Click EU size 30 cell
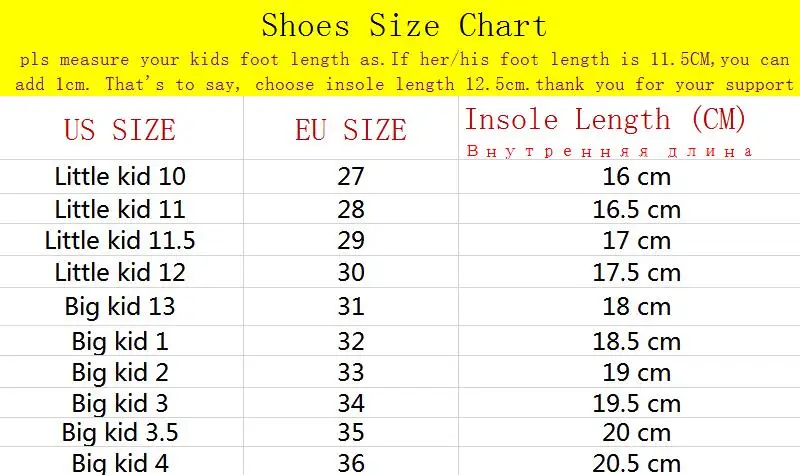This screenshot has height=475, width=800. coord(351,272)
